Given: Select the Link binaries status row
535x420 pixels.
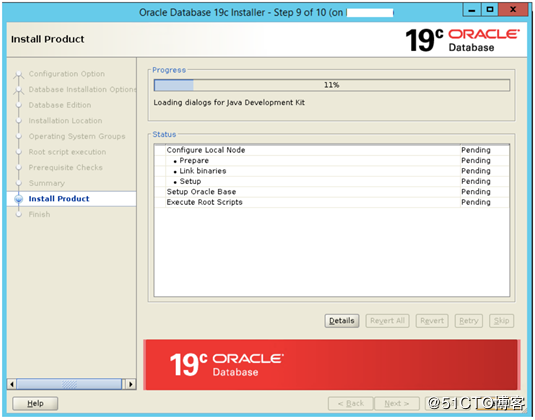Looking at the screenshot, I should click(x=332, y=171).
